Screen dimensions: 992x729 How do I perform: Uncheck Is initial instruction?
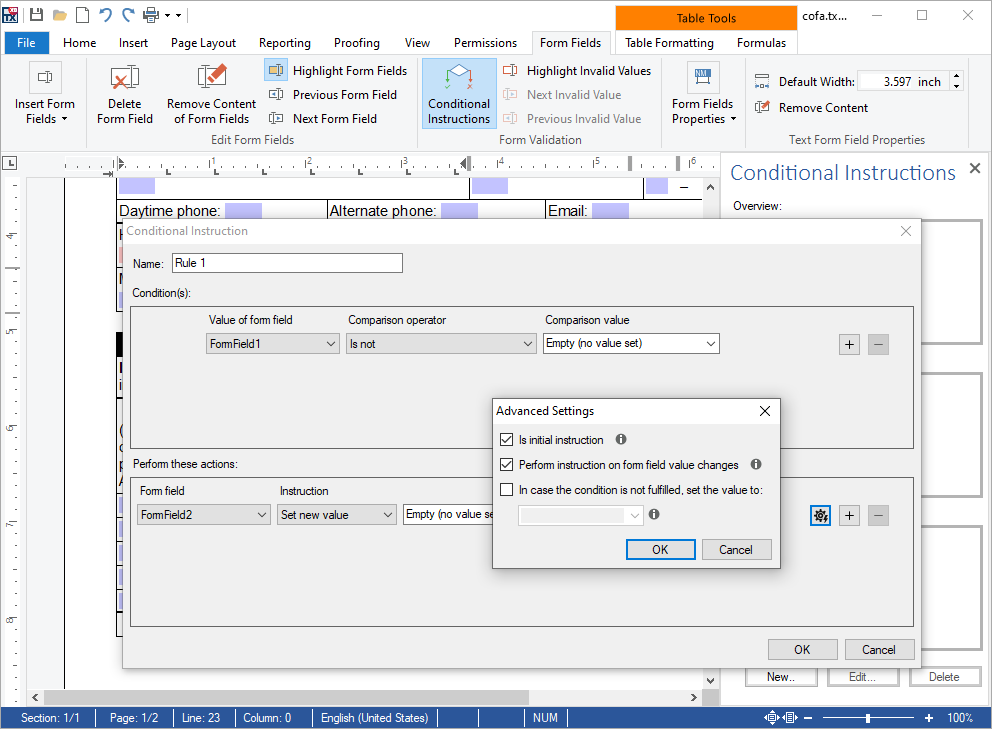(x=507, y=439)
